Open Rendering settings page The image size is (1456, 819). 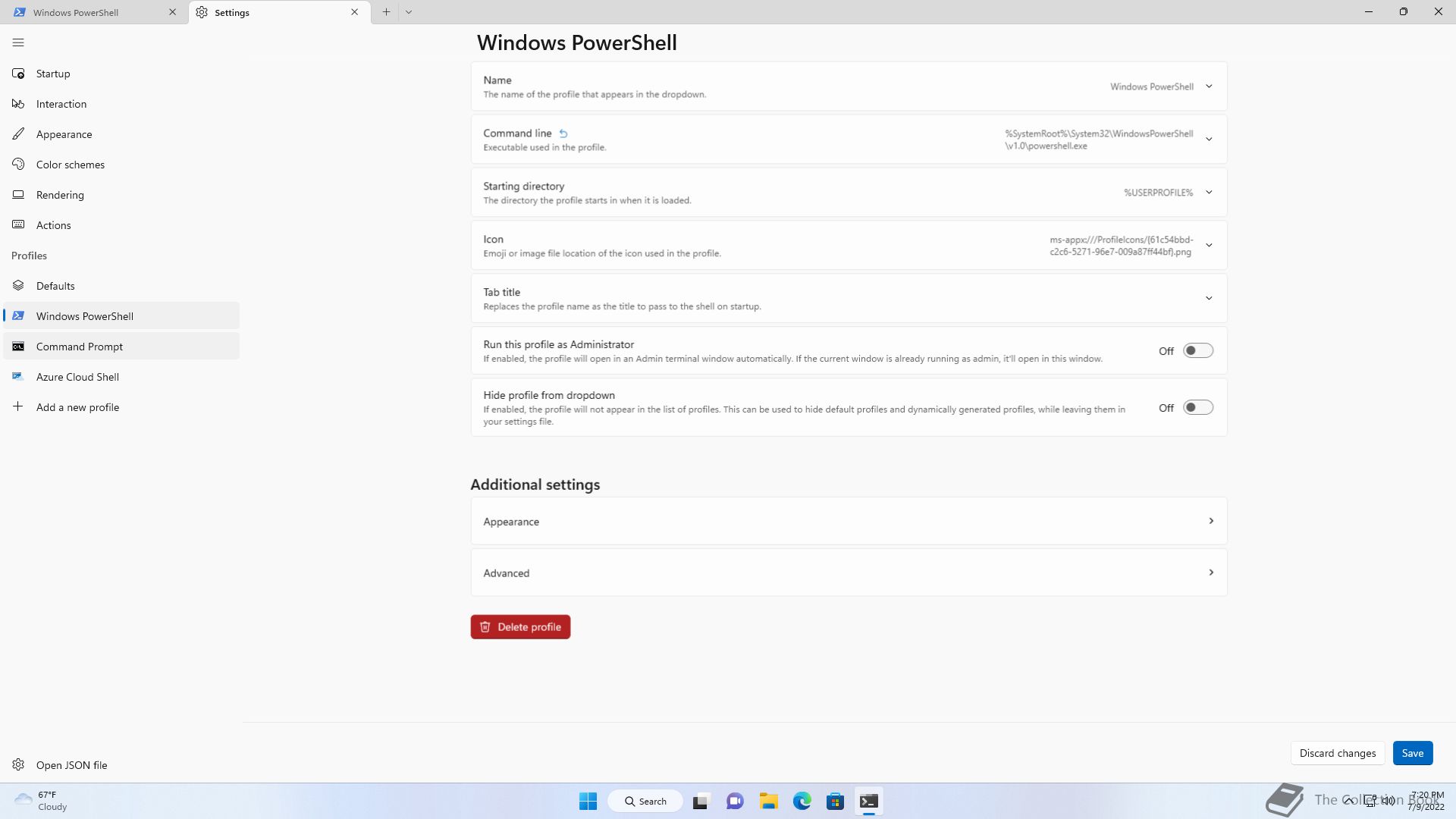[x=121, y=195]
